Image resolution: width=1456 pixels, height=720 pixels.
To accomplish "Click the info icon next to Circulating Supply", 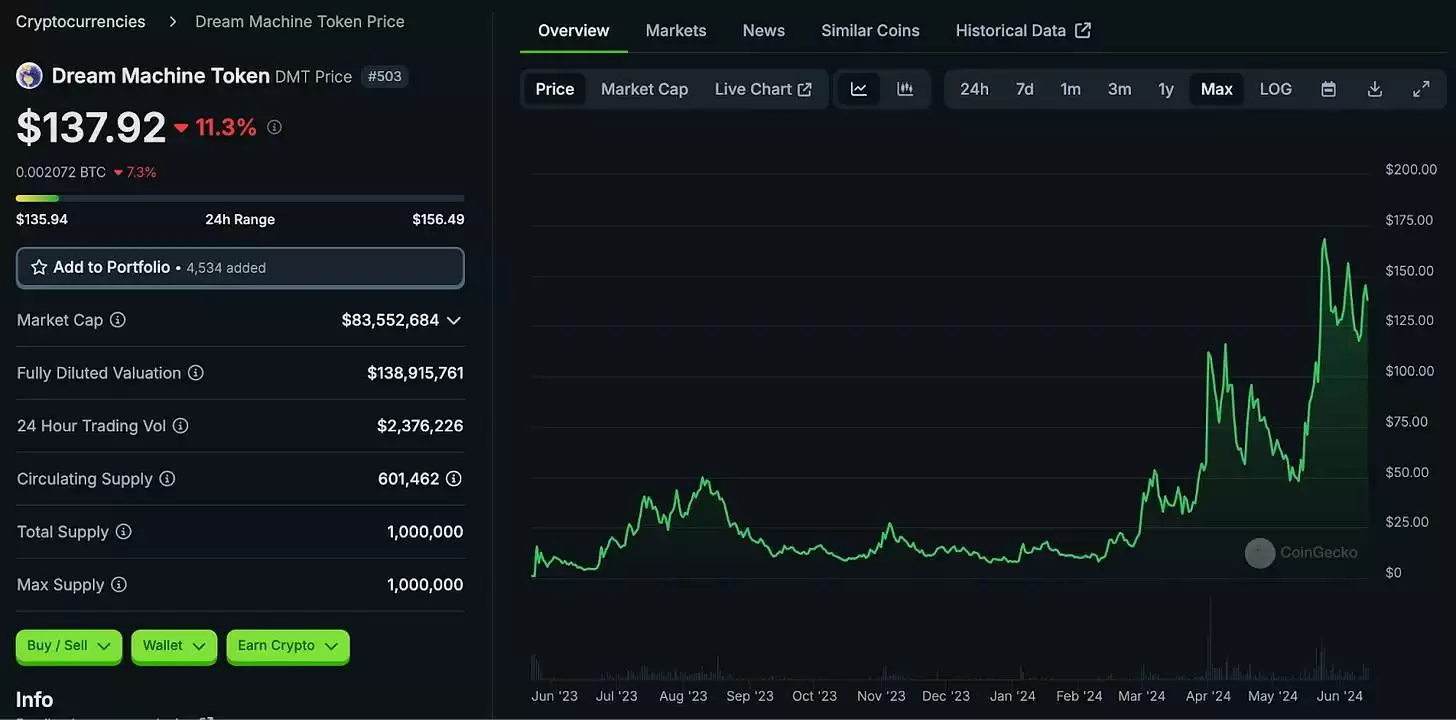I will pyautogui.click(x=167, y=479).
